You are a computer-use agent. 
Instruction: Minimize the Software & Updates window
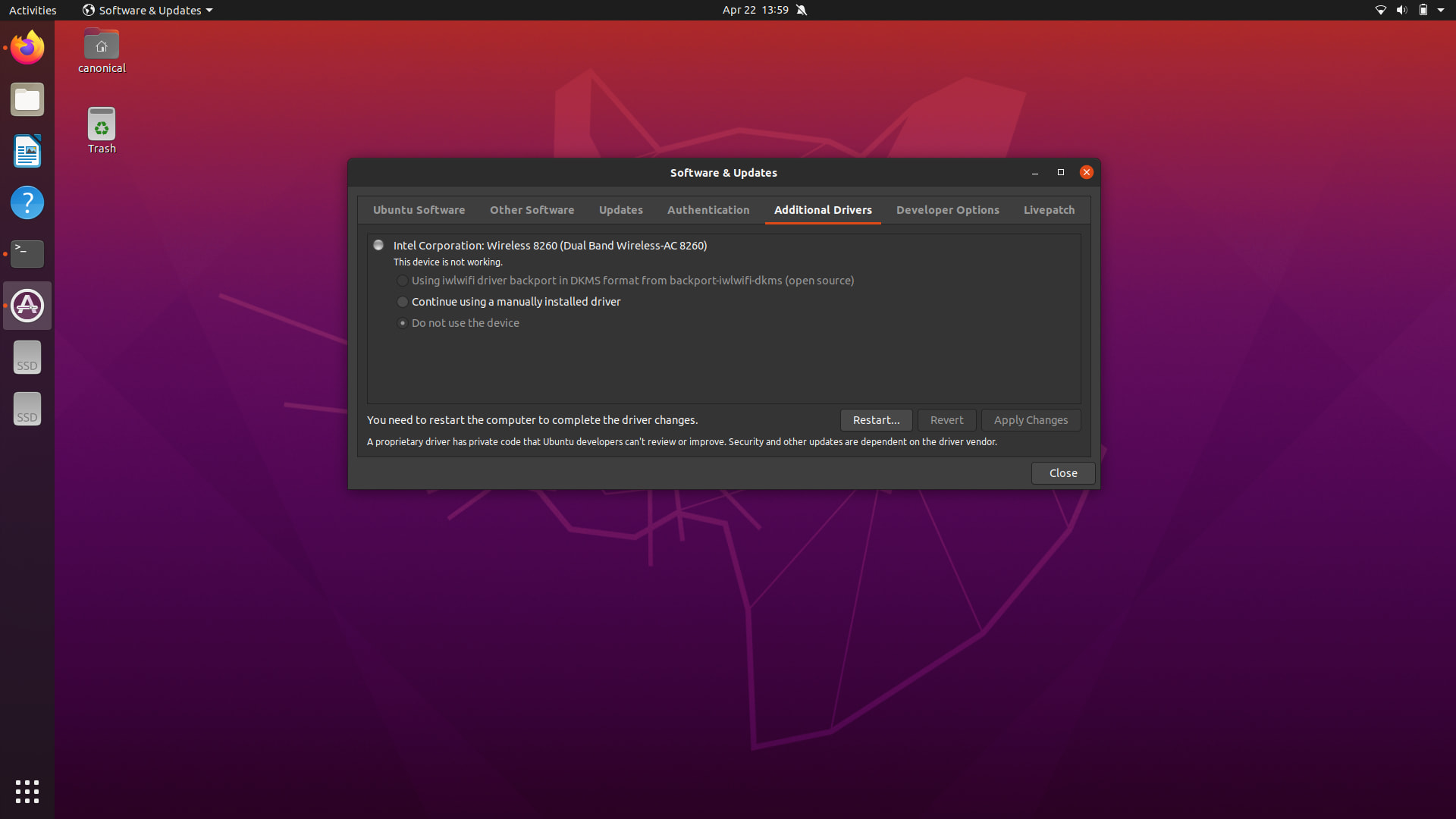point(1034,173)
